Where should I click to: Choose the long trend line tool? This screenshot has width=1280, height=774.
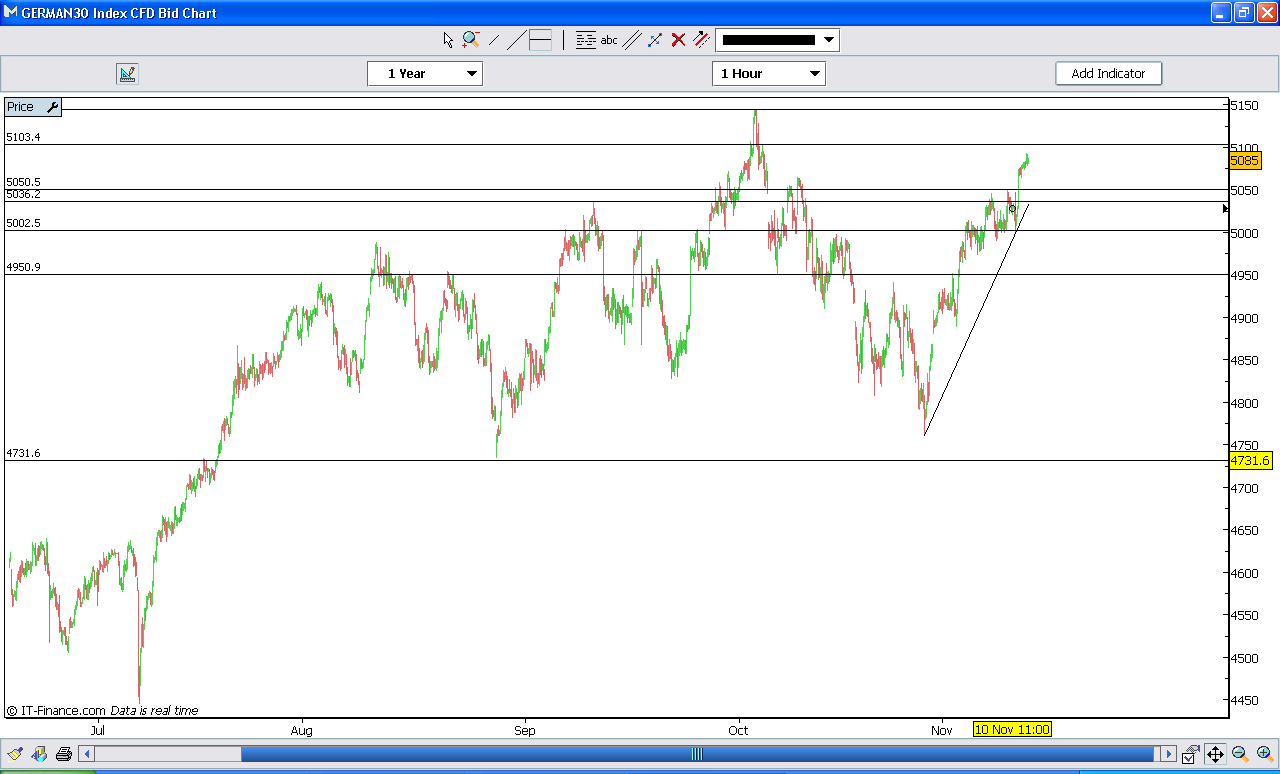point(516,40)
